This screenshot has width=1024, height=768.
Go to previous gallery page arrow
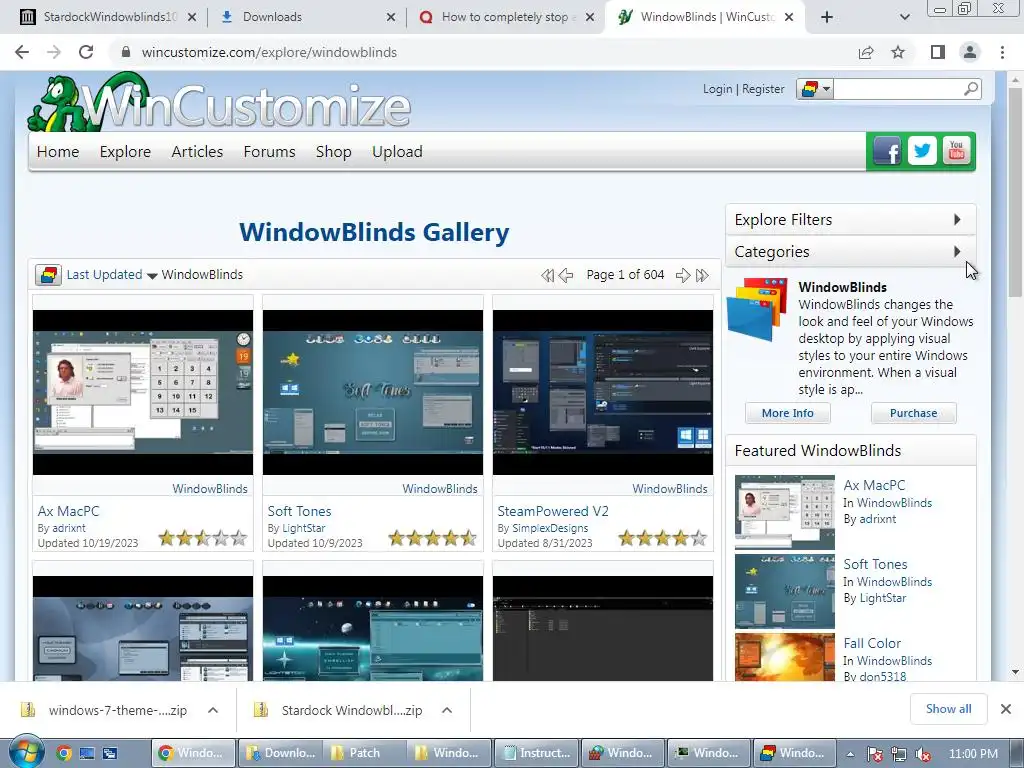pos(567,275)
